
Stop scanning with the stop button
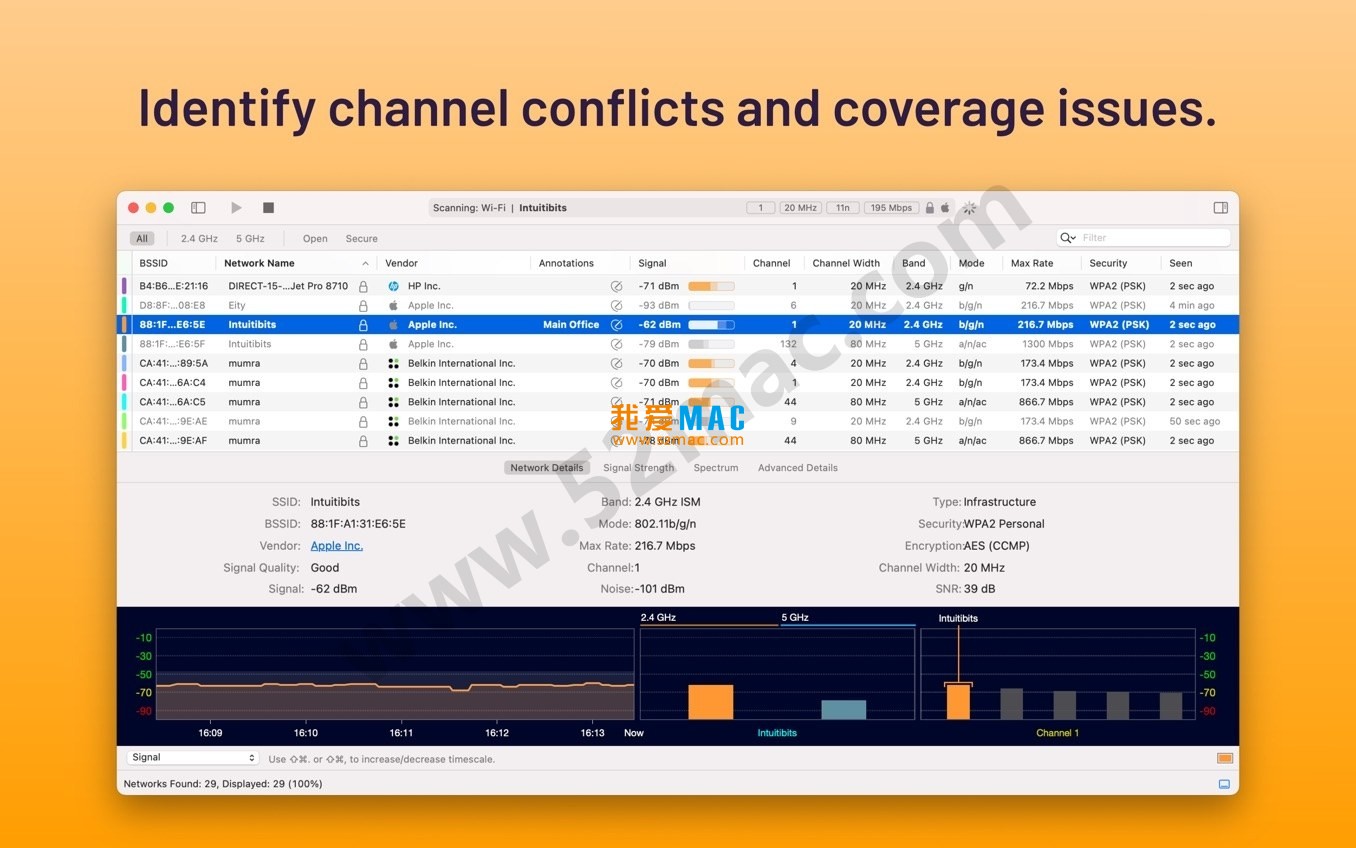click(x=268, y=208)
